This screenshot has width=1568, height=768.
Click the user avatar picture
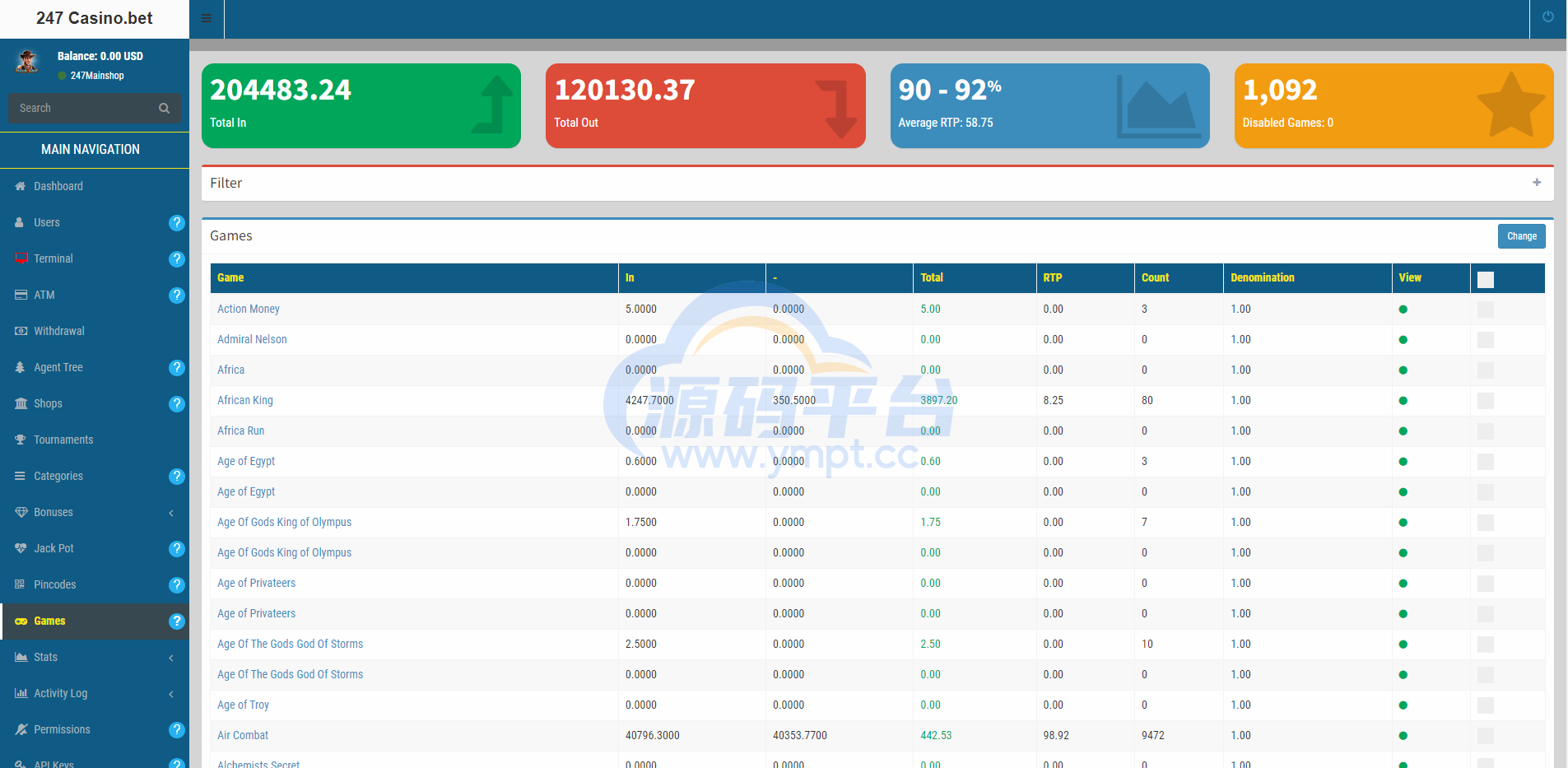coord(27,62)
